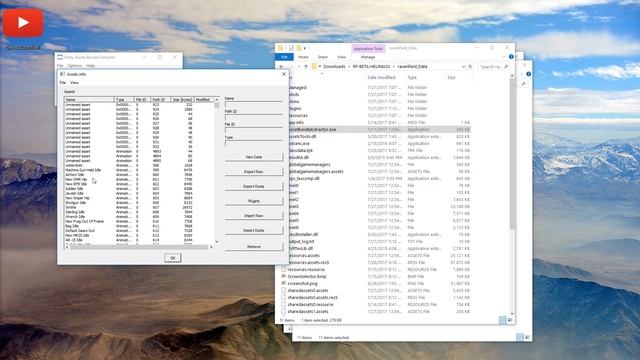640x360 pixels.
Task: Click the file icon beside sharedassets0.resource
Action: click(x=283, y=304)
